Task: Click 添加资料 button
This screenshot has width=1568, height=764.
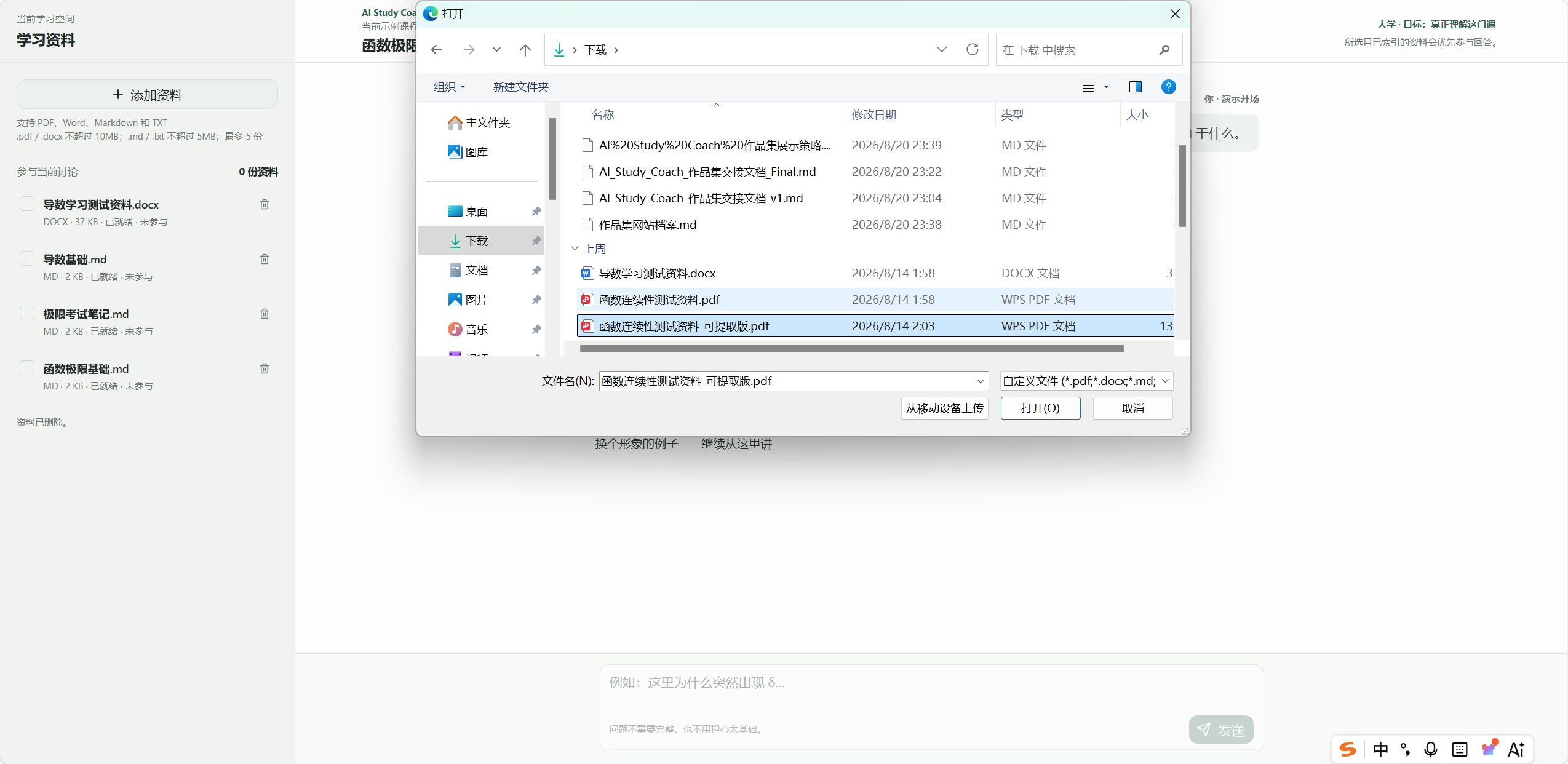Action: 147,95
